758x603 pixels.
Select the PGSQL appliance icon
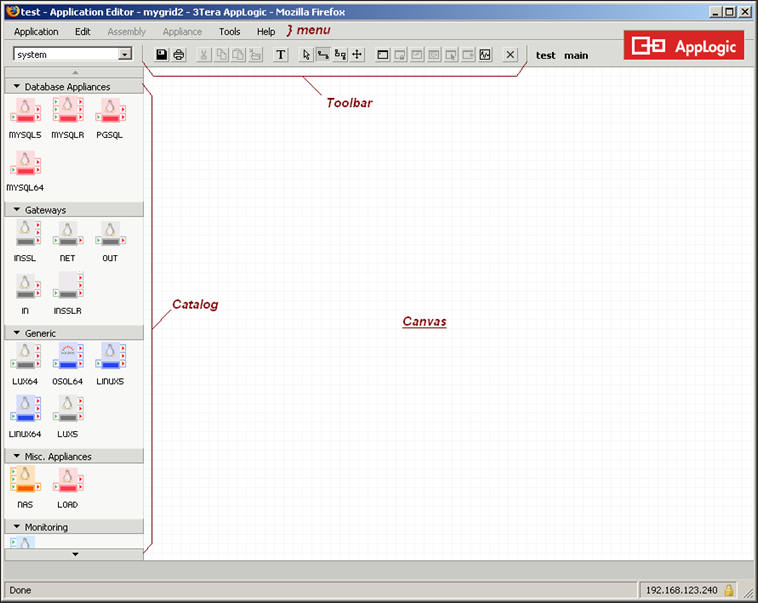click(110, 110)
